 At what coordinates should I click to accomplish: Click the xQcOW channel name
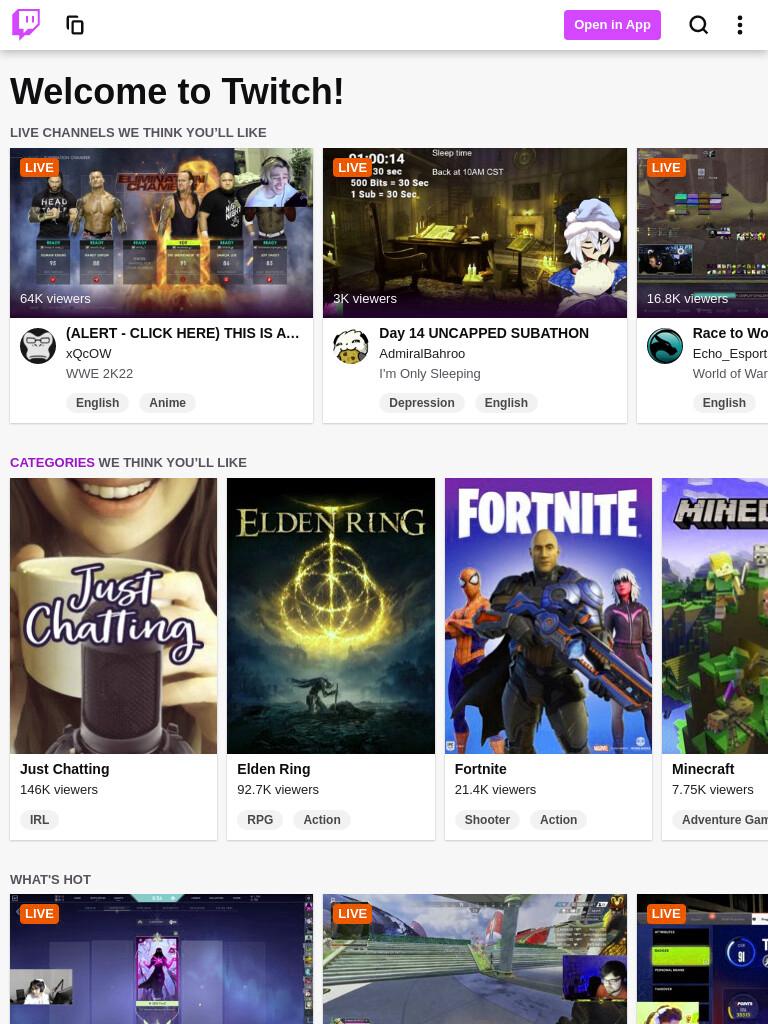(89, 353)
